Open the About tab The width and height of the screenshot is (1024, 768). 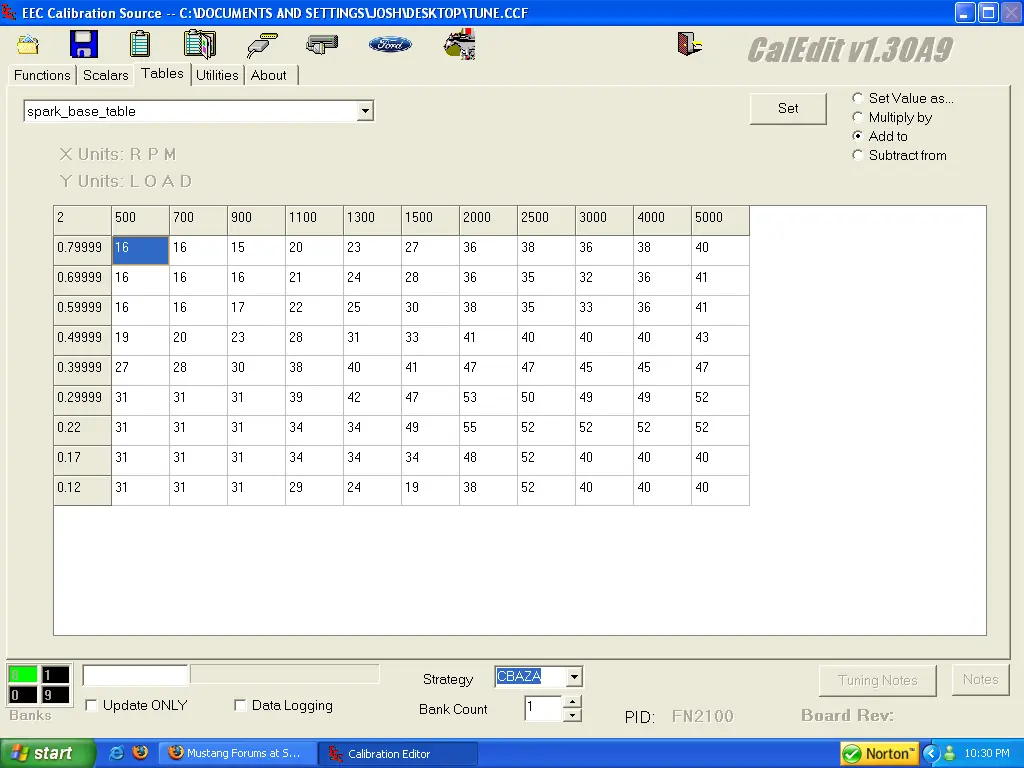coord(268,75)
